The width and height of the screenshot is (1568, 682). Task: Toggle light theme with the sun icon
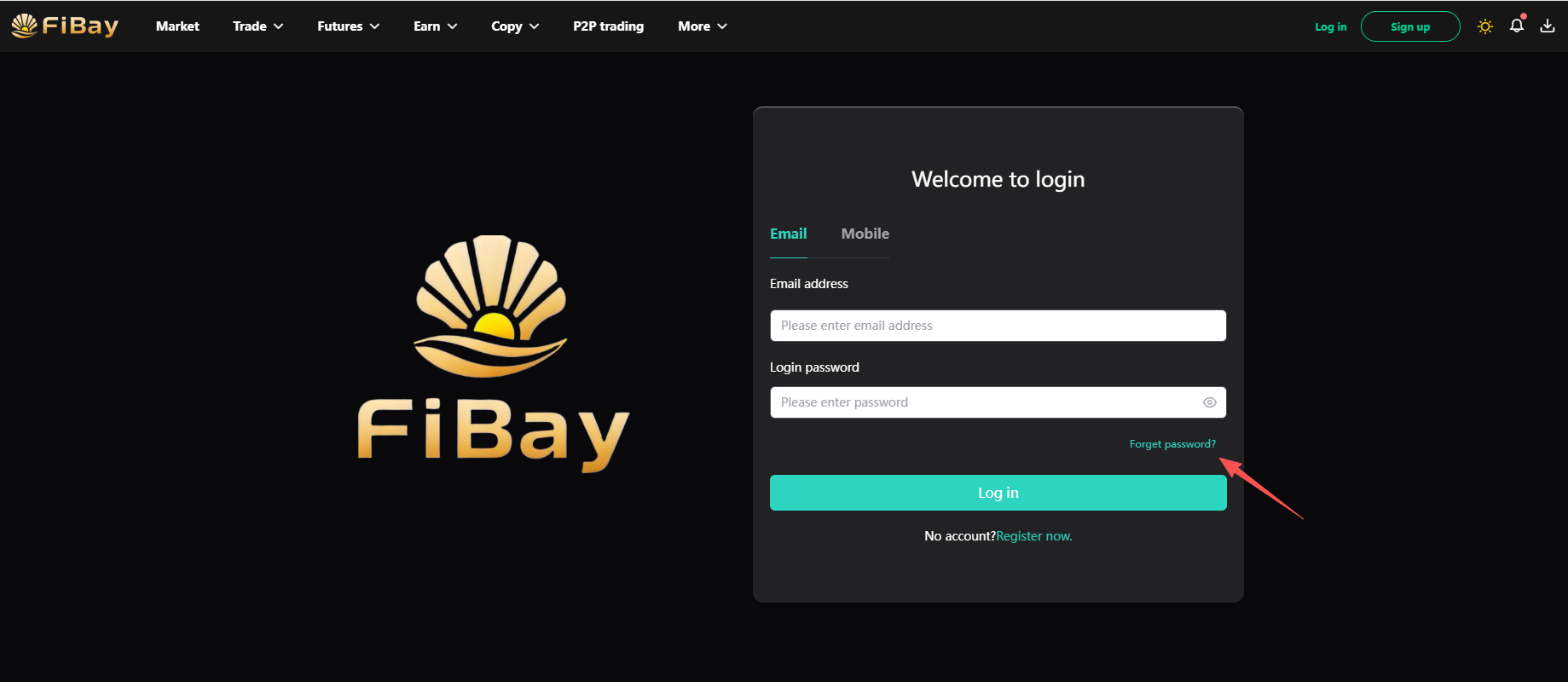[1485, 26]
